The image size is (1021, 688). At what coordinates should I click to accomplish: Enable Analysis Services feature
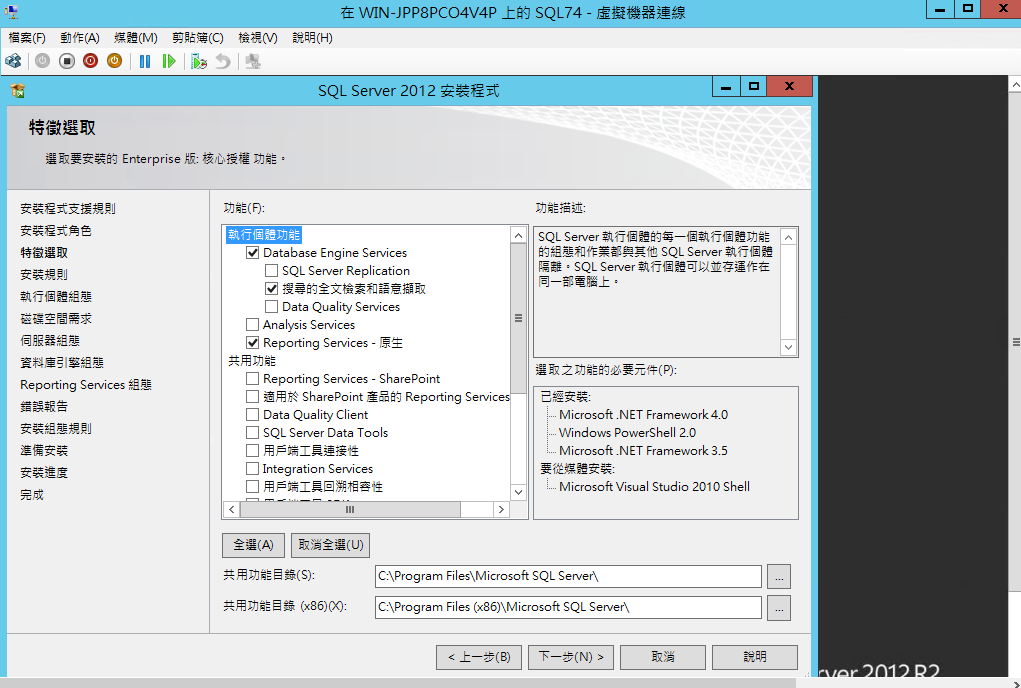point(253,325)
